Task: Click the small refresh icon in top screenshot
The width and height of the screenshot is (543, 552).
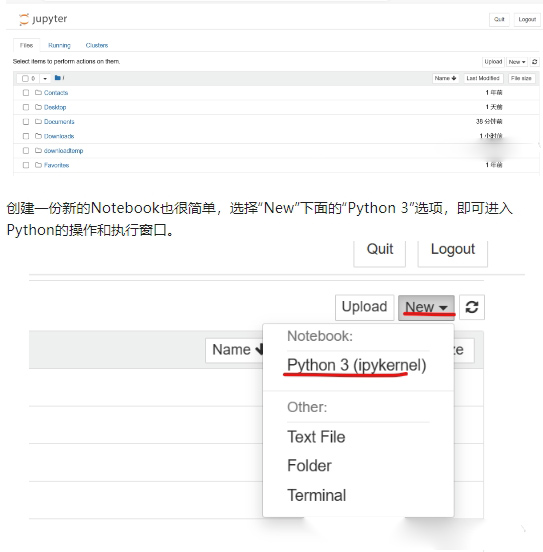Action: click(535, 62)
